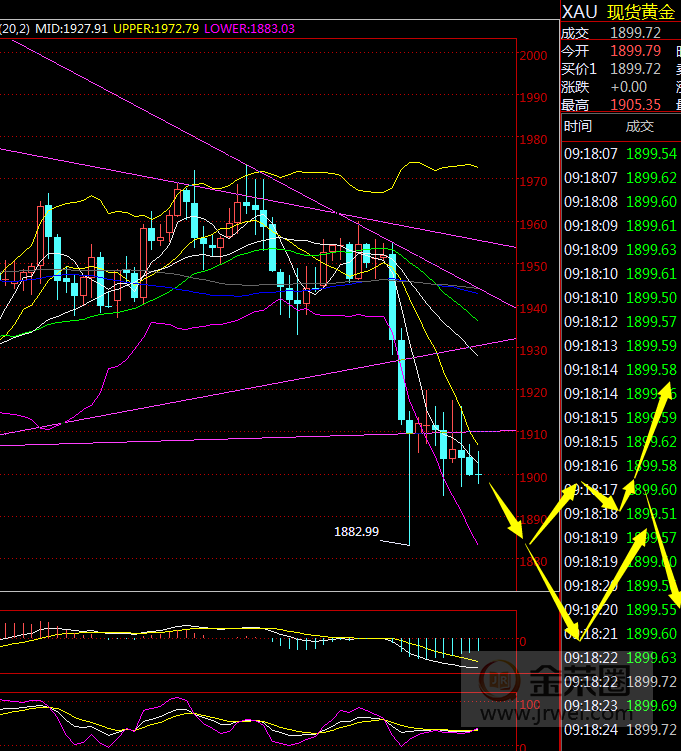The height and width of the screenshot is (751, 681).
Task: Select the MID:1927.91 Bollinger label
Action: pyautogui.click(x=71, y=29)
